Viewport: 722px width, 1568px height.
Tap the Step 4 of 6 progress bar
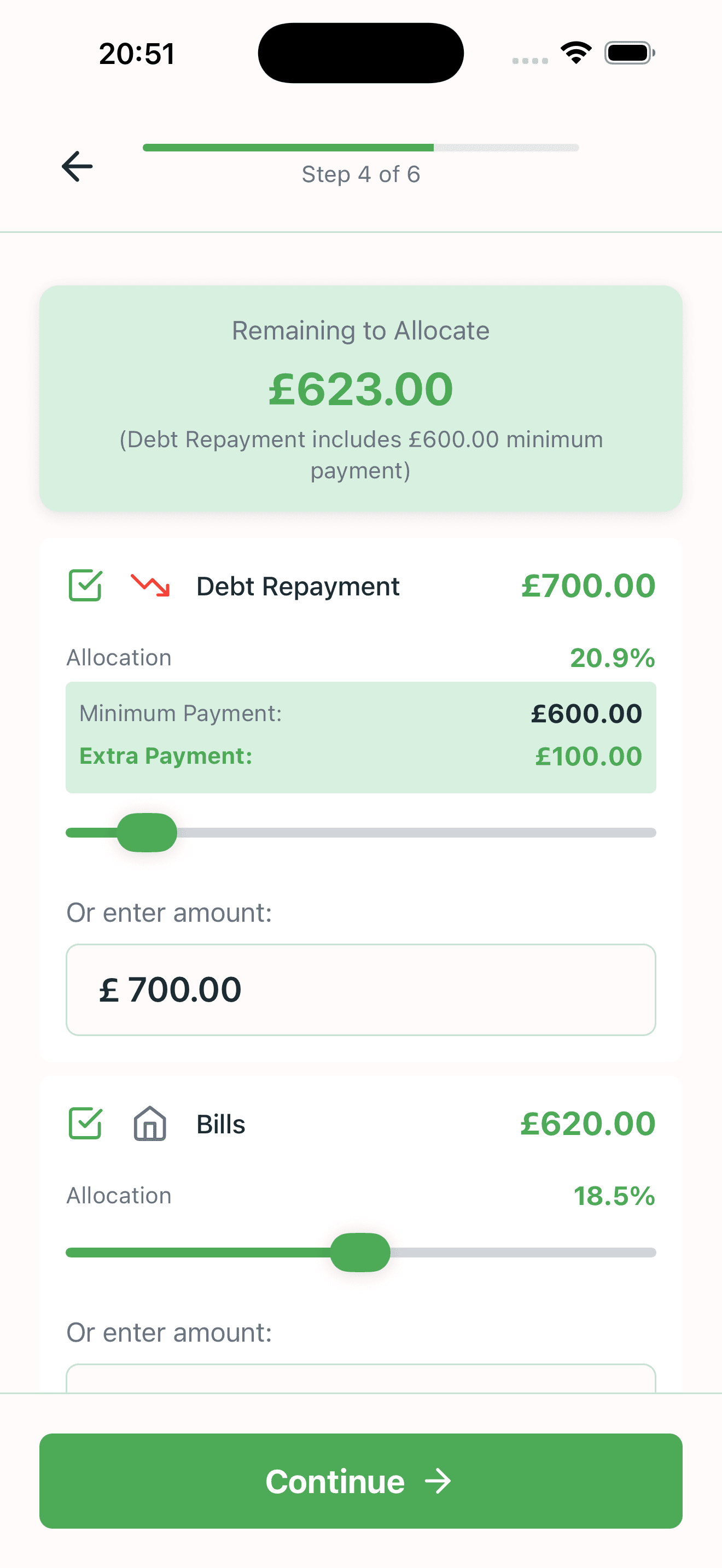point(360,148)
